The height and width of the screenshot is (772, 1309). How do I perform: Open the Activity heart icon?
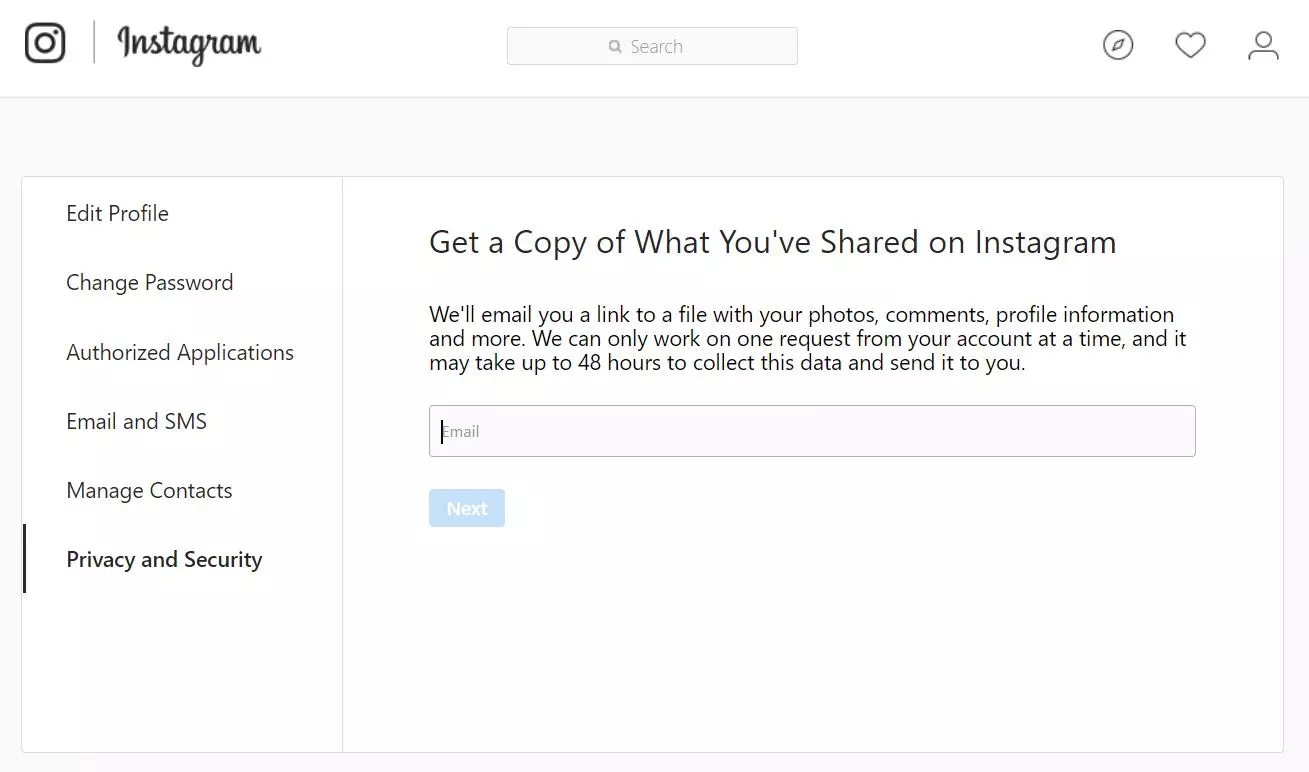tap(1190, 45)
